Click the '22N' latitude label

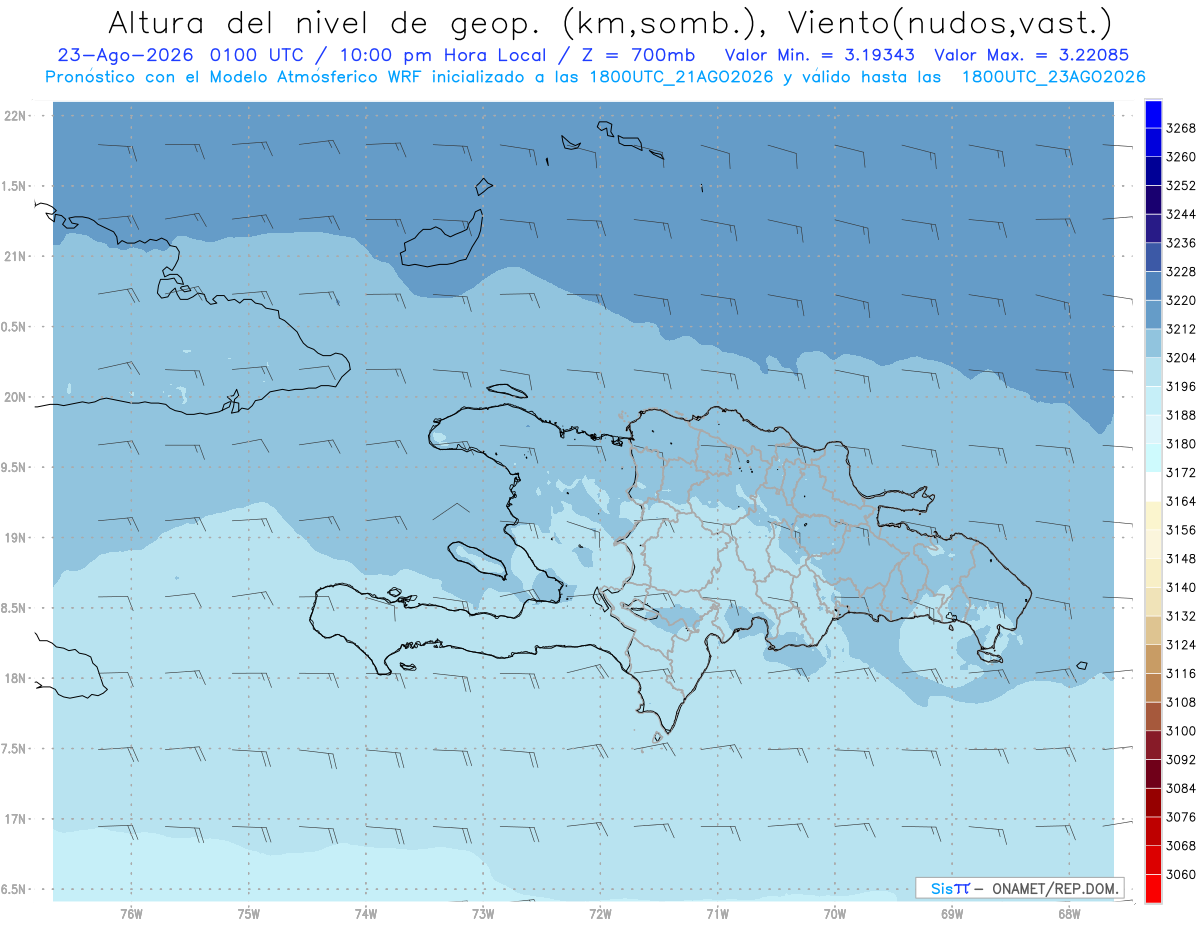[x=14, y=115]
